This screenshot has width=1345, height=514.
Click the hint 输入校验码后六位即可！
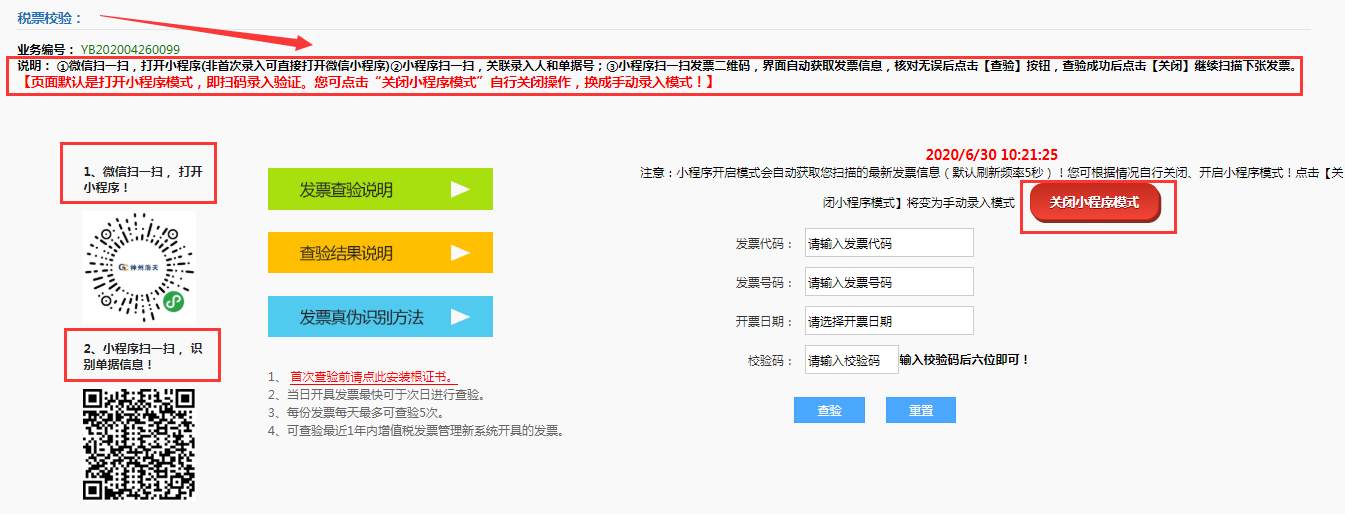[964, 359]
